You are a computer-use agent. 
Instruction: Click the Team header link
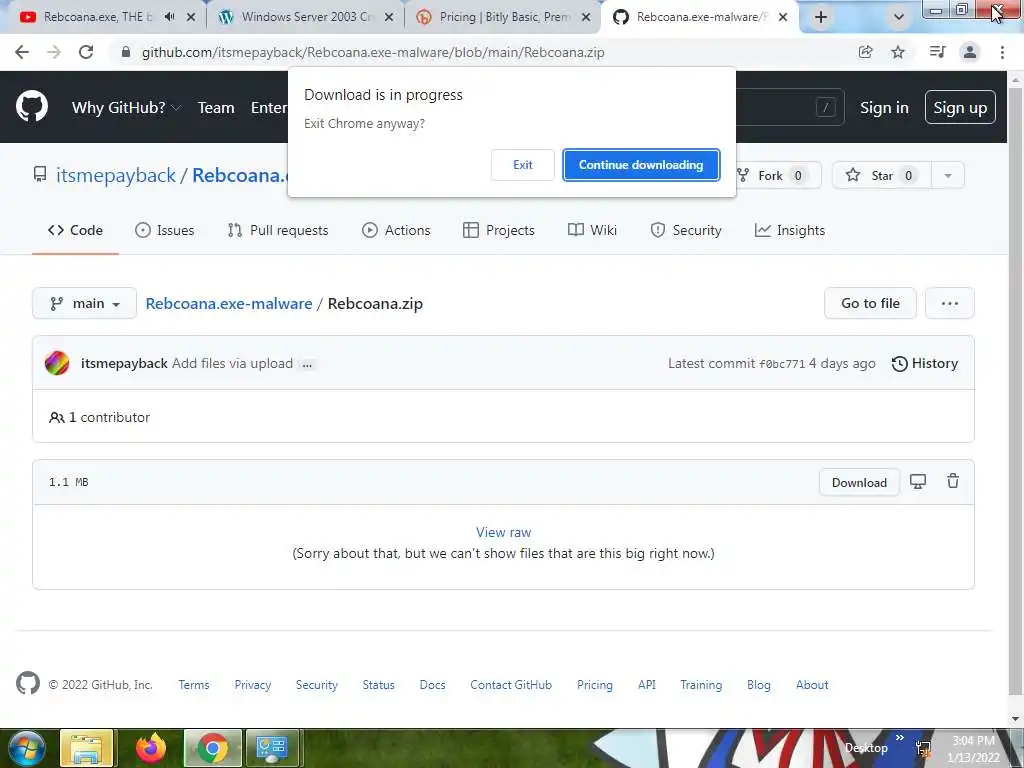(x=216, y=108)
